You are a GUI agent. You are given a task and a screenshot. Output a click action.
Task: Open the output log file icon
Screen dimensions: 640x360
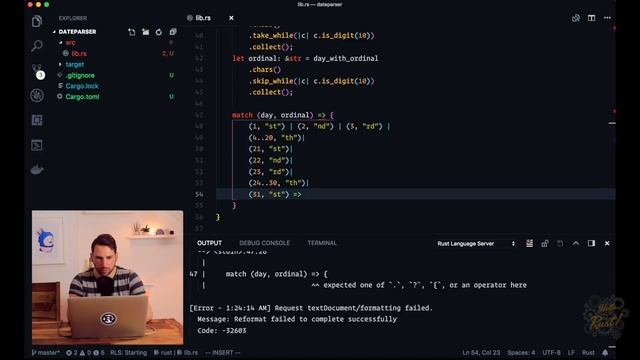pyautogui.click(x=560, y=243)
